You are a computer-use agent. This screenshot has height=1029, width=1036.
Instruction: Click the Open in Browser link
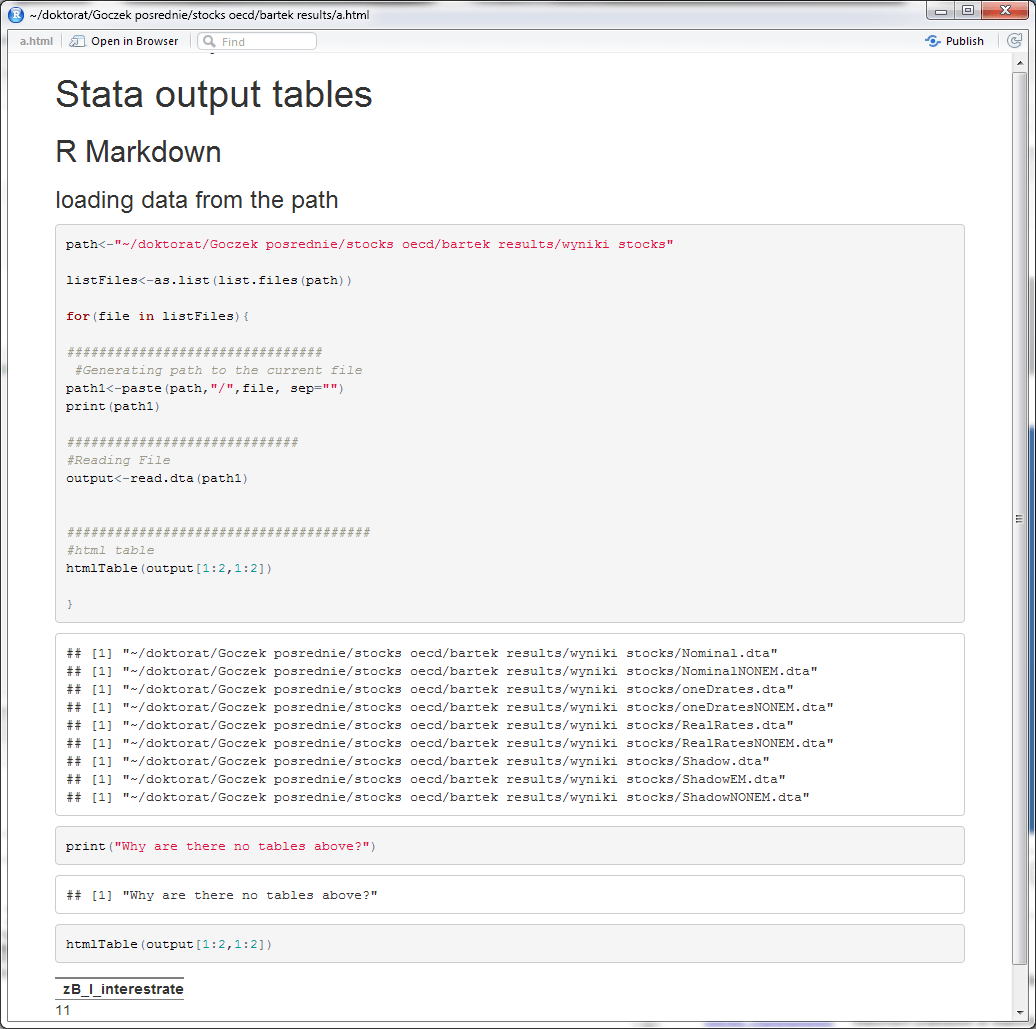[x=134, y=41]
